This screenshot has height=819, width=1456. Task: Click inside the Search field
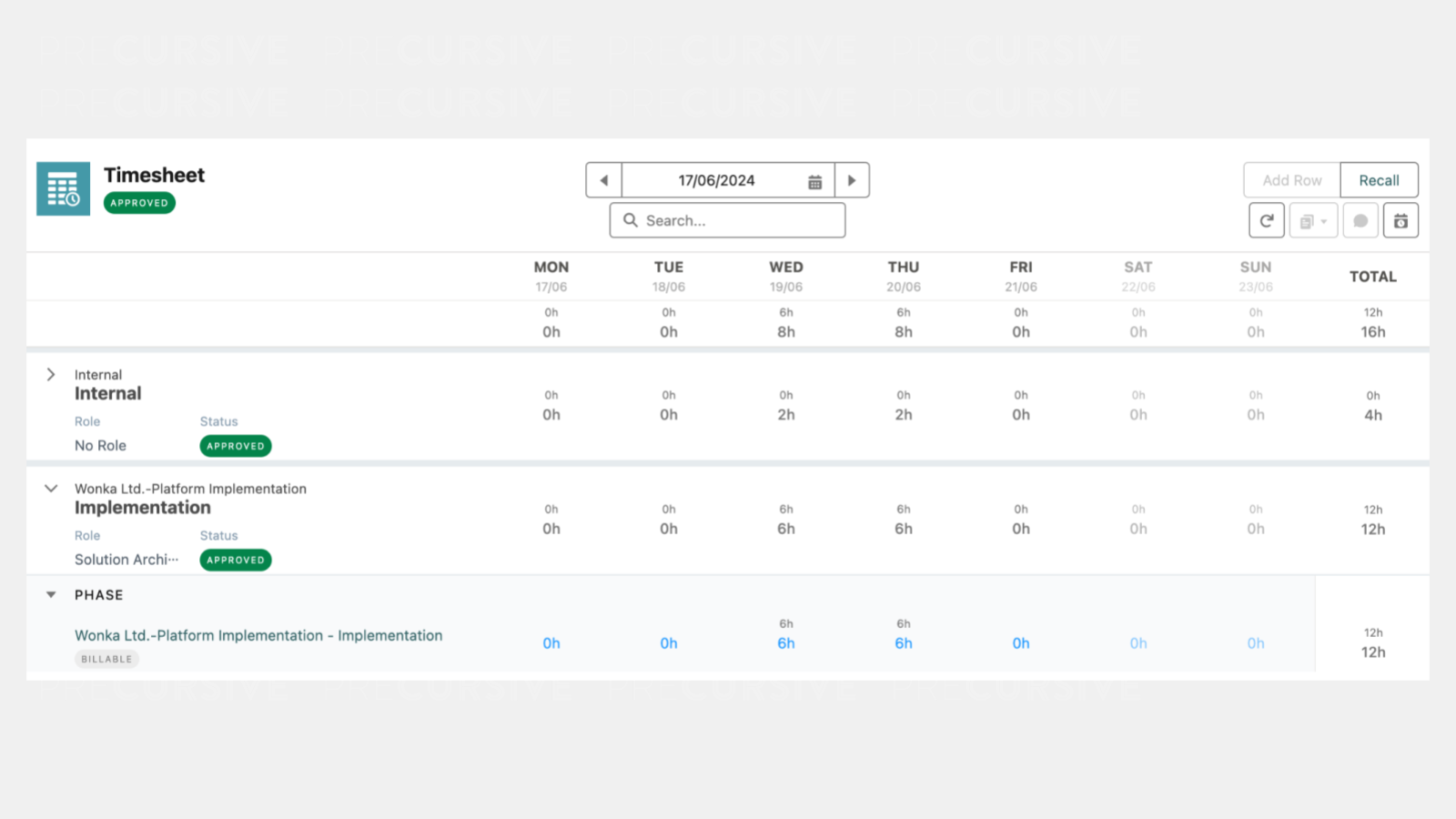pos(737,220)
